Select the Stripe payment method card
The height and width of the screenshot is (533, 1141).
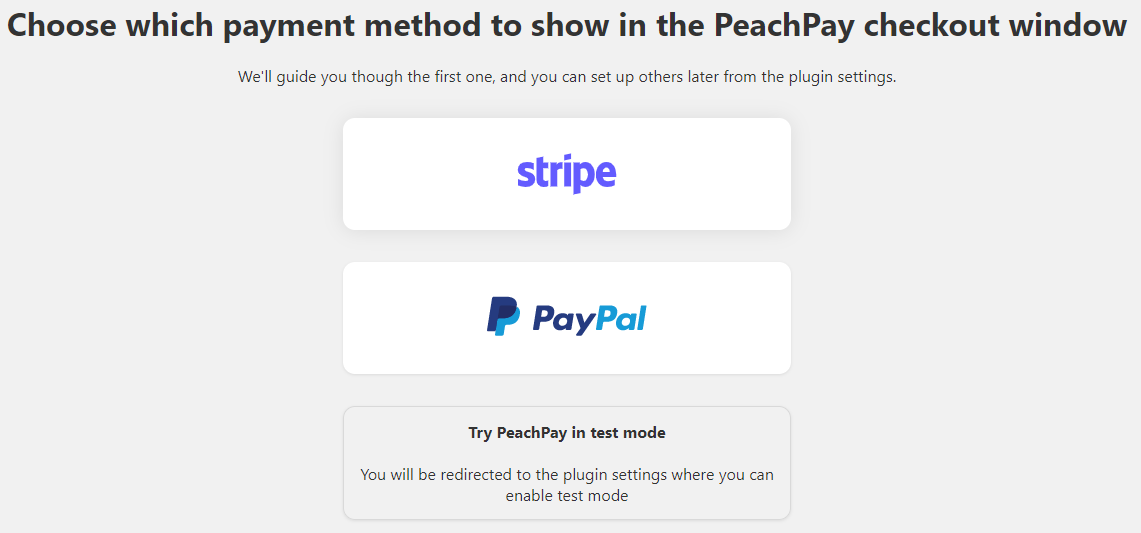tap(567, 174)
